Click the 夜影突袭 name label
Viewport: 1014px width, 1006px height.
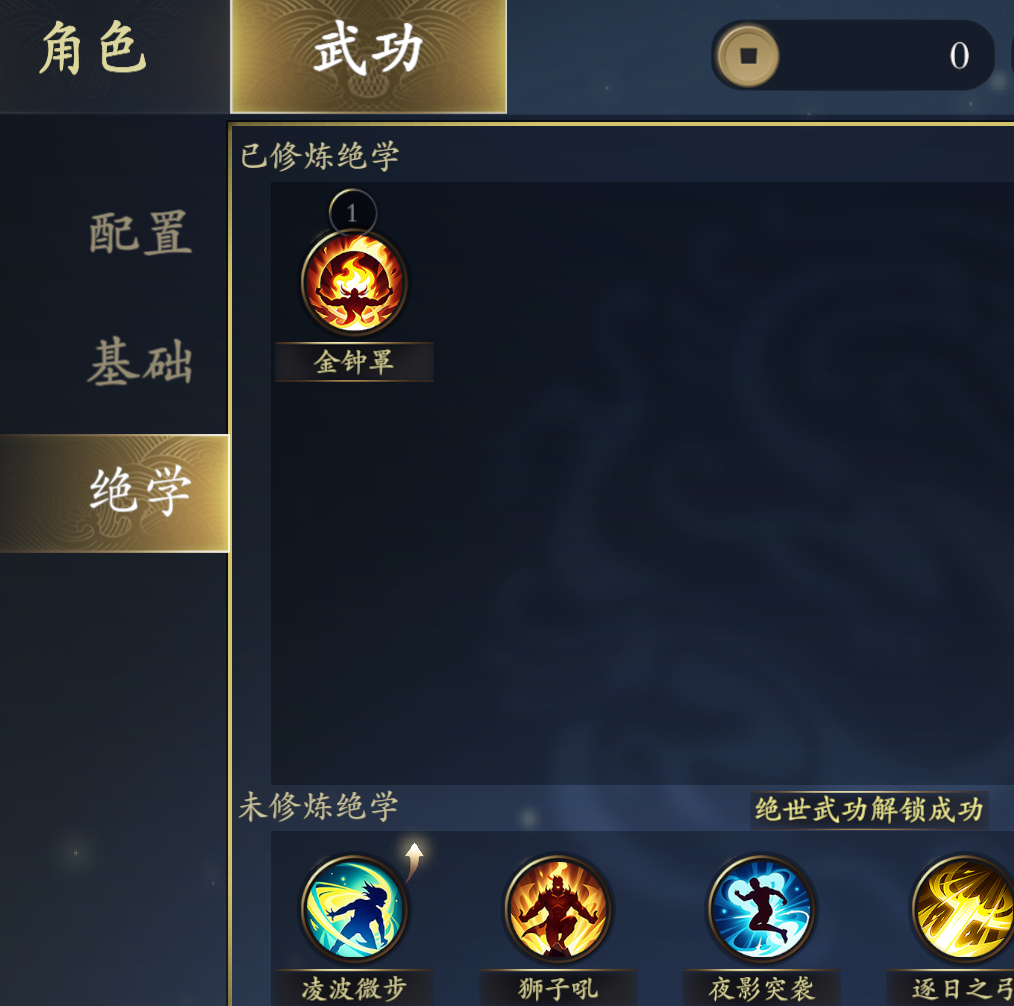click(x=761, y=988)
